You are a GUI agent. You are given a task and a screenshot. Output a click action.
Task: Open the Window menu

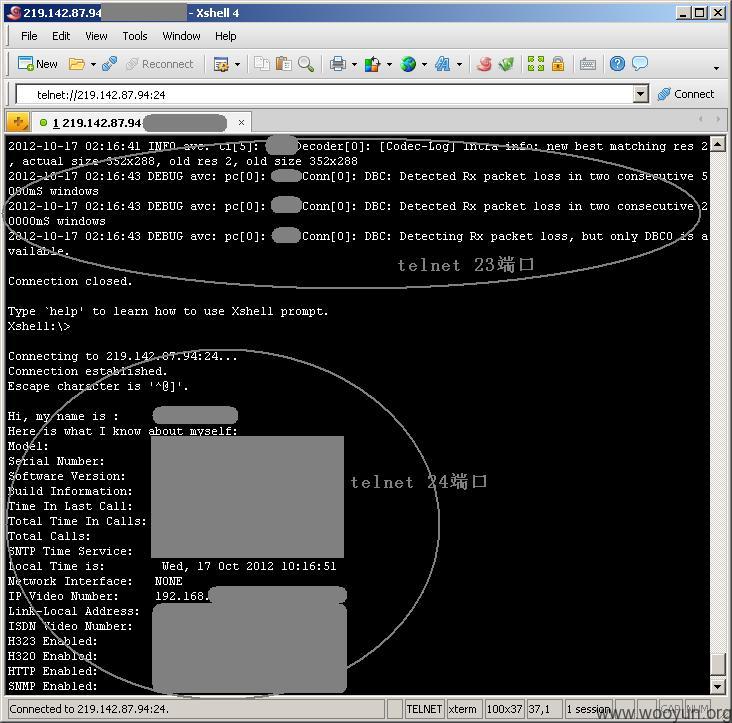pyautogui.click(x=181, y=36)
